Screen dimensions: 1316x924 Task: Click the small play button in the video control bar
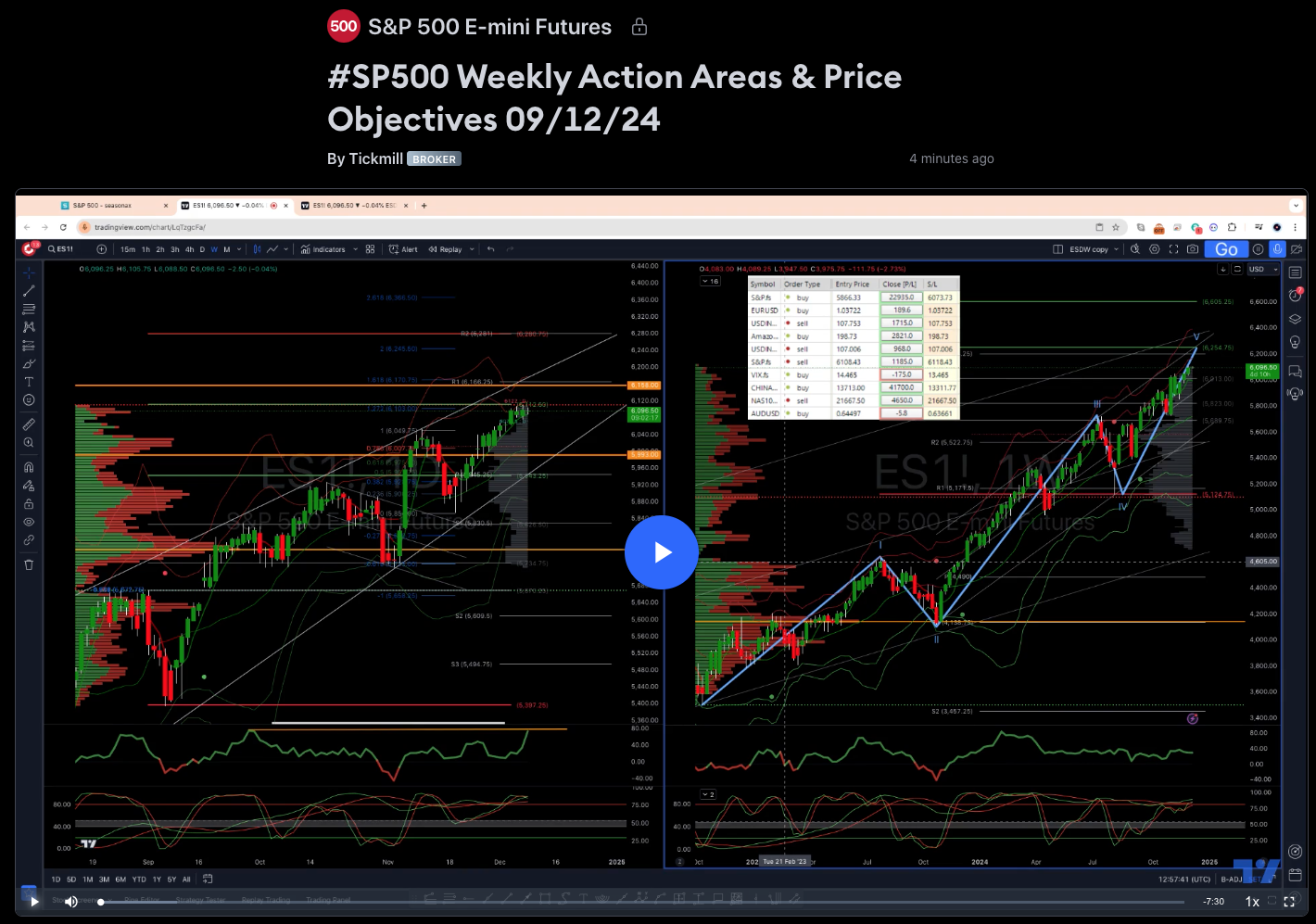pos(33,901)
